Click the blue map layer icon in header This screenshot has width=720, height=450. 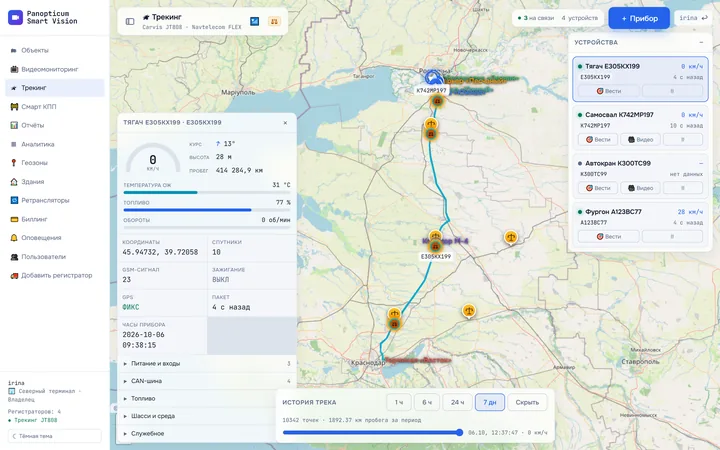pos(254,21)
